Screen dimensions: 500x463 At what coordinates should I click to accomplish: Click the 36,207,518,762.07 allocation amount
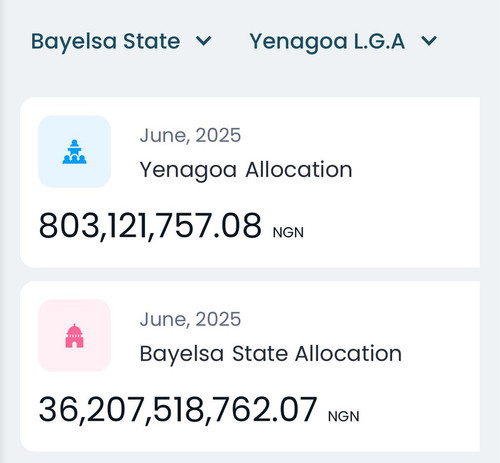pyautogui.click(x=178, y=410)
